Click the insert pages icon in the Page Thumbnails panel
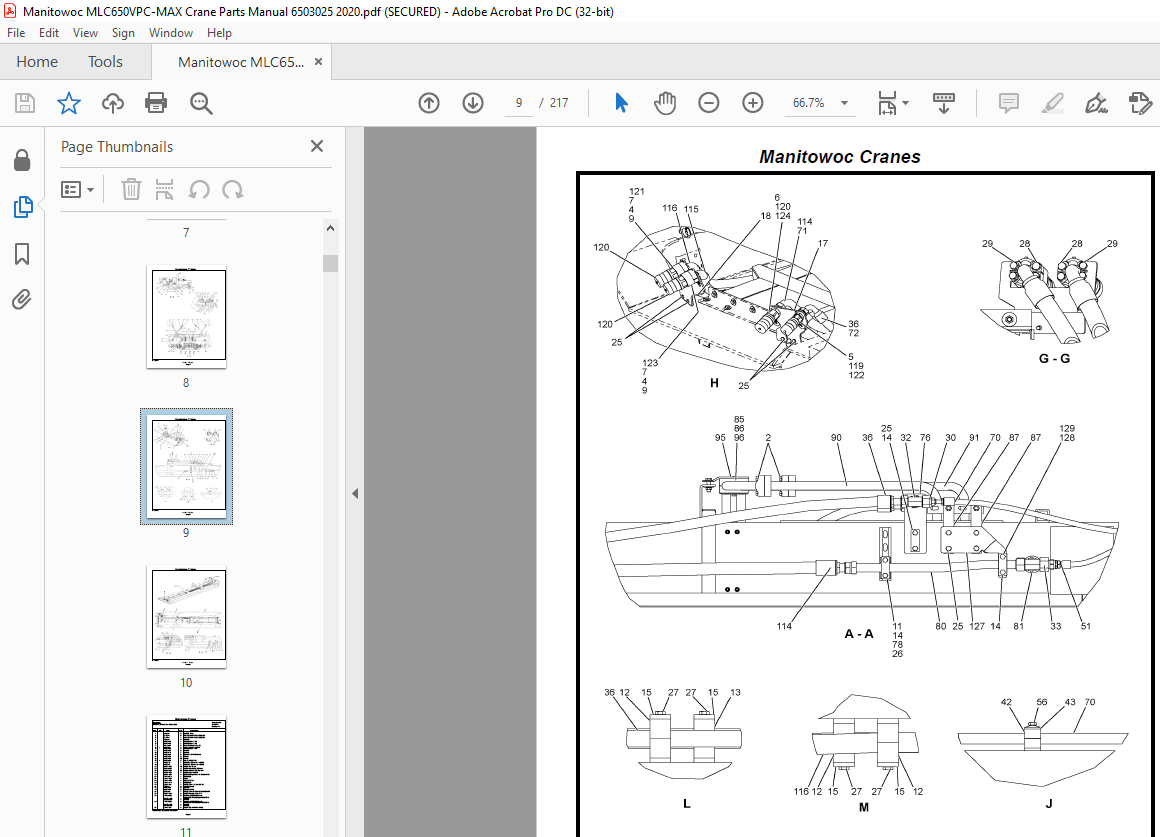 click(x=164, y=189)
